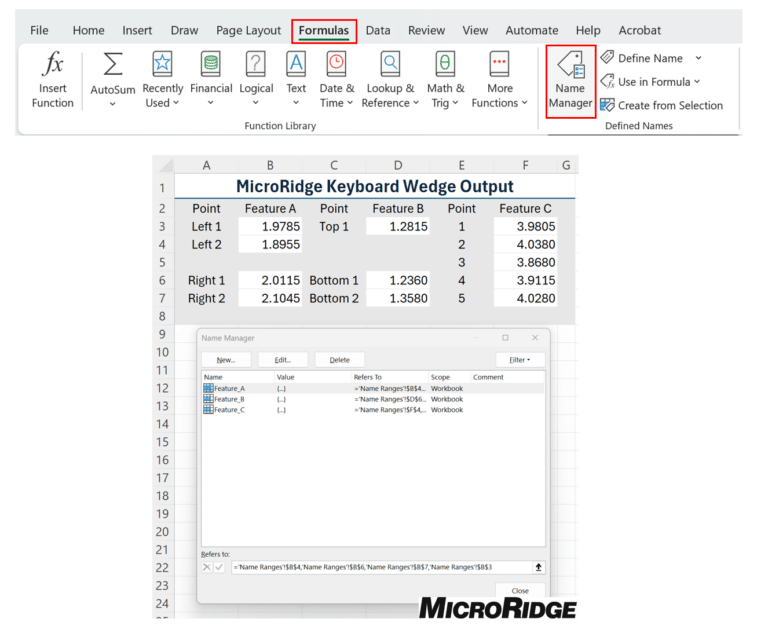
Task: Open the Logical functions icon
Action: (256, 64)
